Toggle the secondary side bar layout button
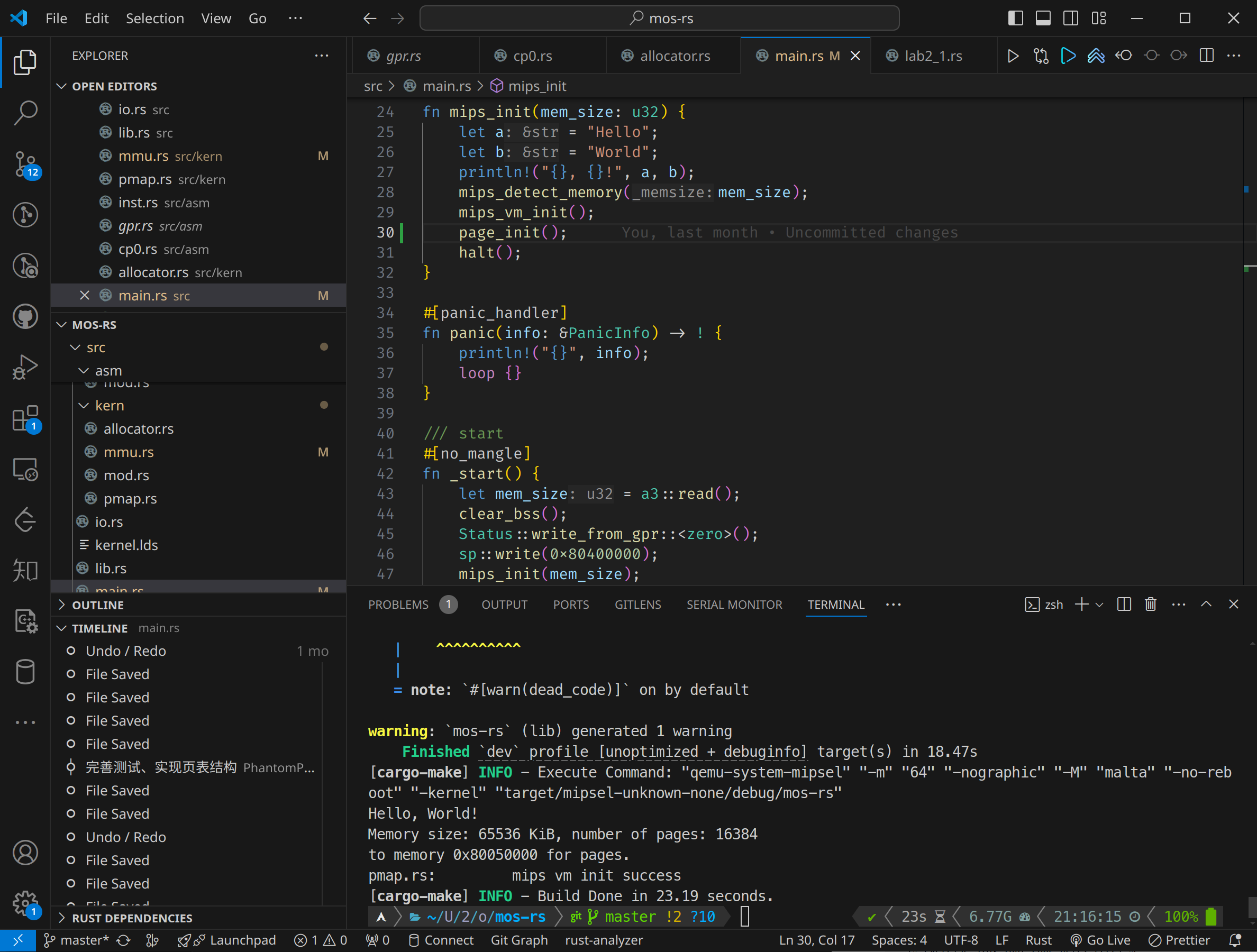This screenshot has width=1257, height=952. pyautogui.click(x=1070, y=18)
